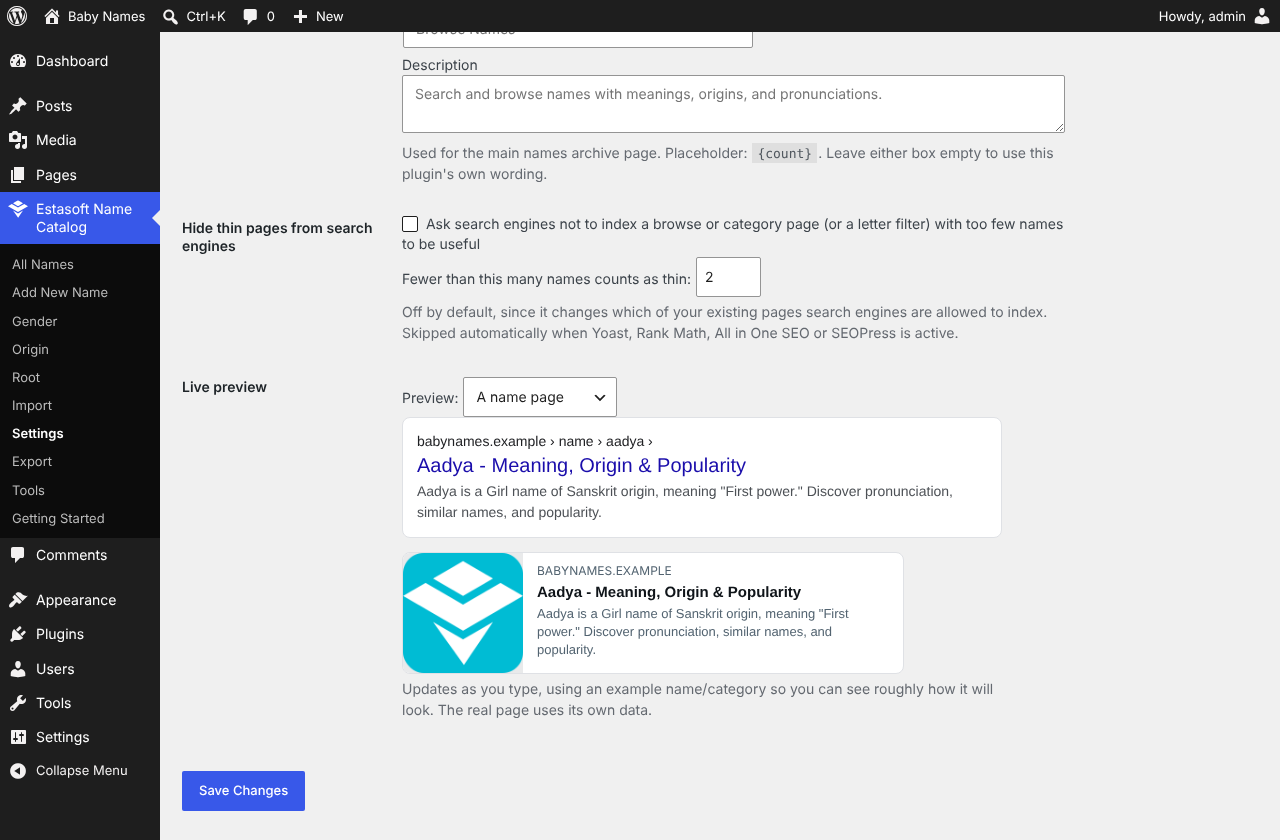The height and width of the screenshot is (840, 1280).
Task: Click the Appearance paintbrush icon
Action: [x=18, y=600]
